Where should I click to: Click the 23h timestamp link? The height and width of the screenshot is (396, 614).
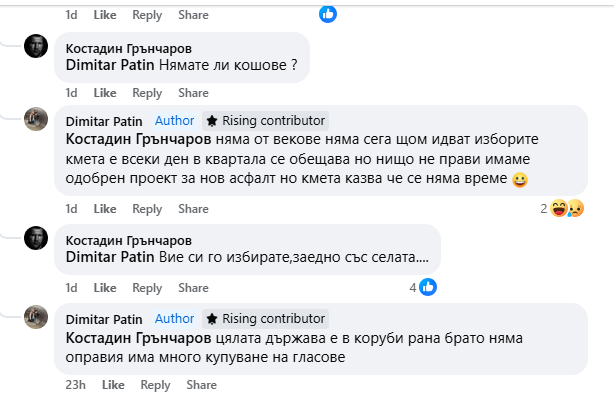coord(76,385)
